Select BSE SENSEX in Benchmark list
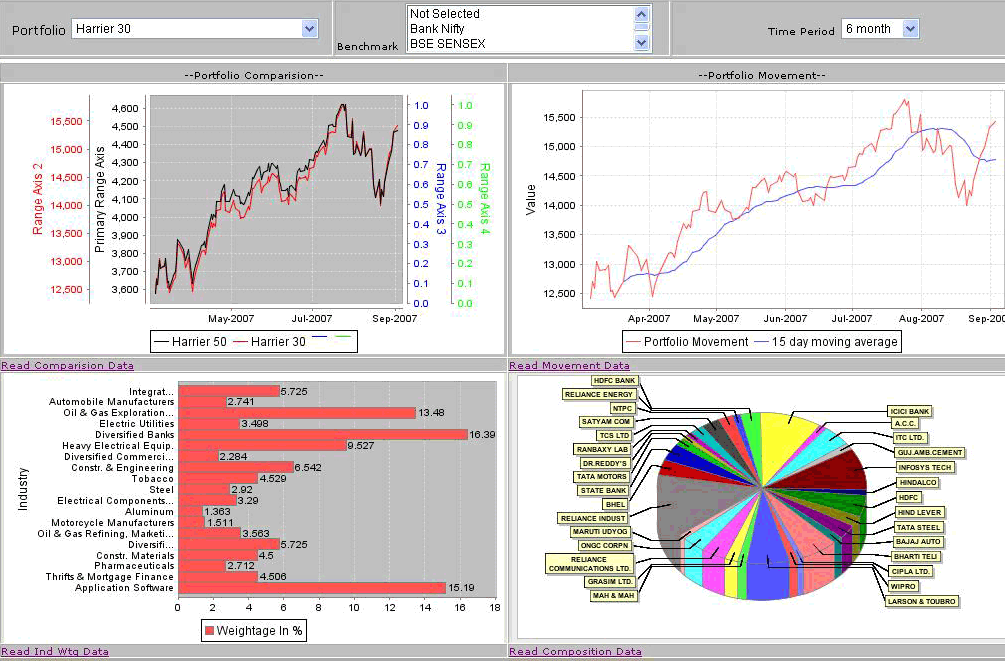Image resolution: width=1005 pixels, height=661 pixels. [x=447, y=44]
